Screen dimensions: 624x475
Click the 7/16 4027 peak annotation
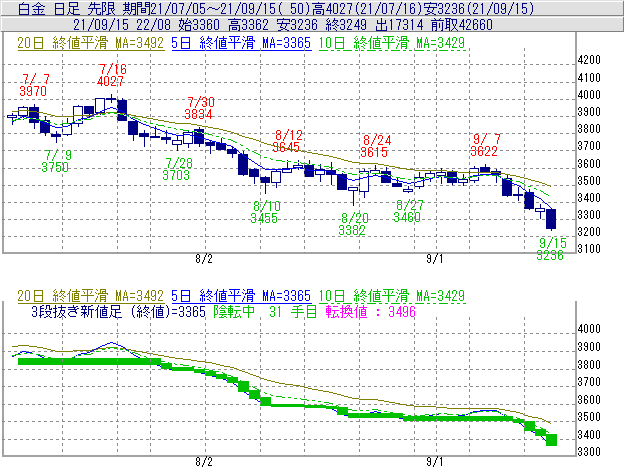[x=112, y=75]
